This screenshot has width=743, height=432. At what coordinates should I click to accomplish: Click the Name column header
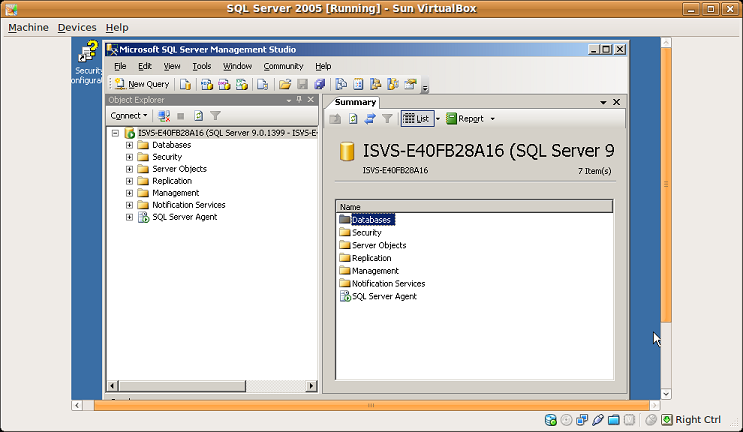click(474, 207)
